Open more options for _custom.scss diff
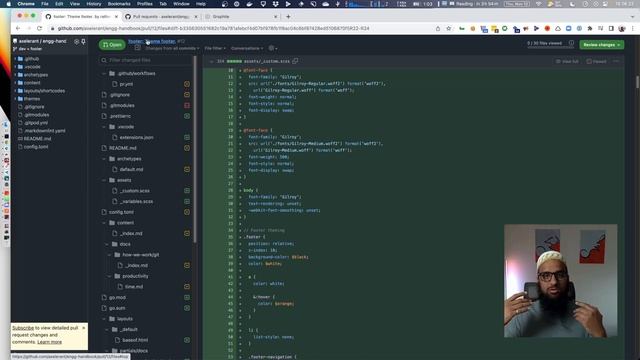The width and height of the screenshot is (640, 360). click(x=616, y=61)
